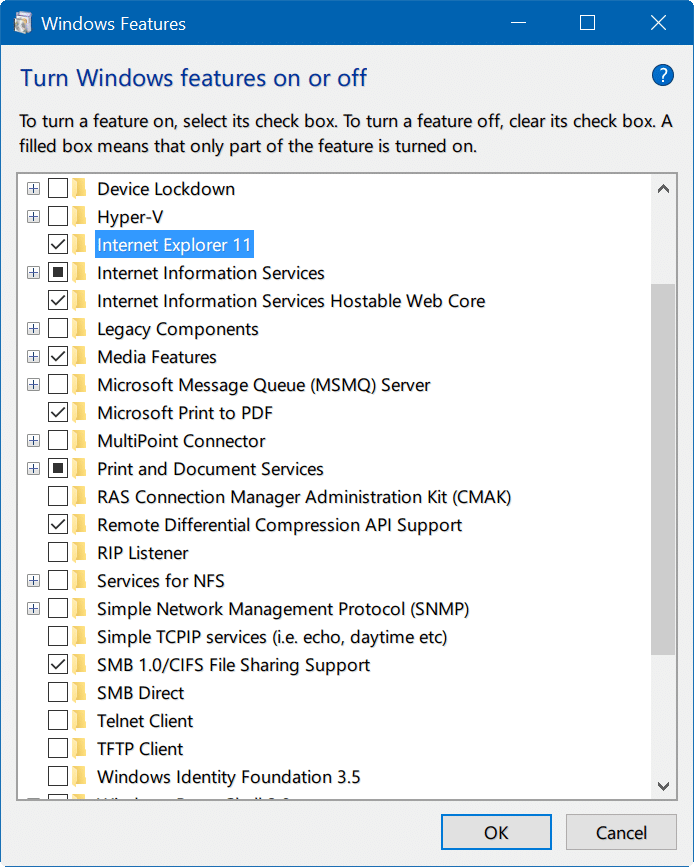Image resolution: width=694 pixels, height=867 pixels.
Task: Click the folder icon beside SMB Direct
Action: pos(80,692)
